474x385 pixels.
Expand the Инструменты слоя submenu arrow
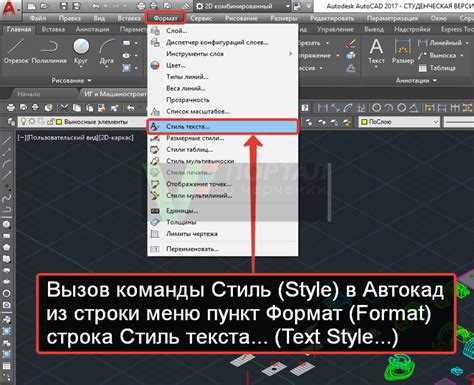coord(291,54)
